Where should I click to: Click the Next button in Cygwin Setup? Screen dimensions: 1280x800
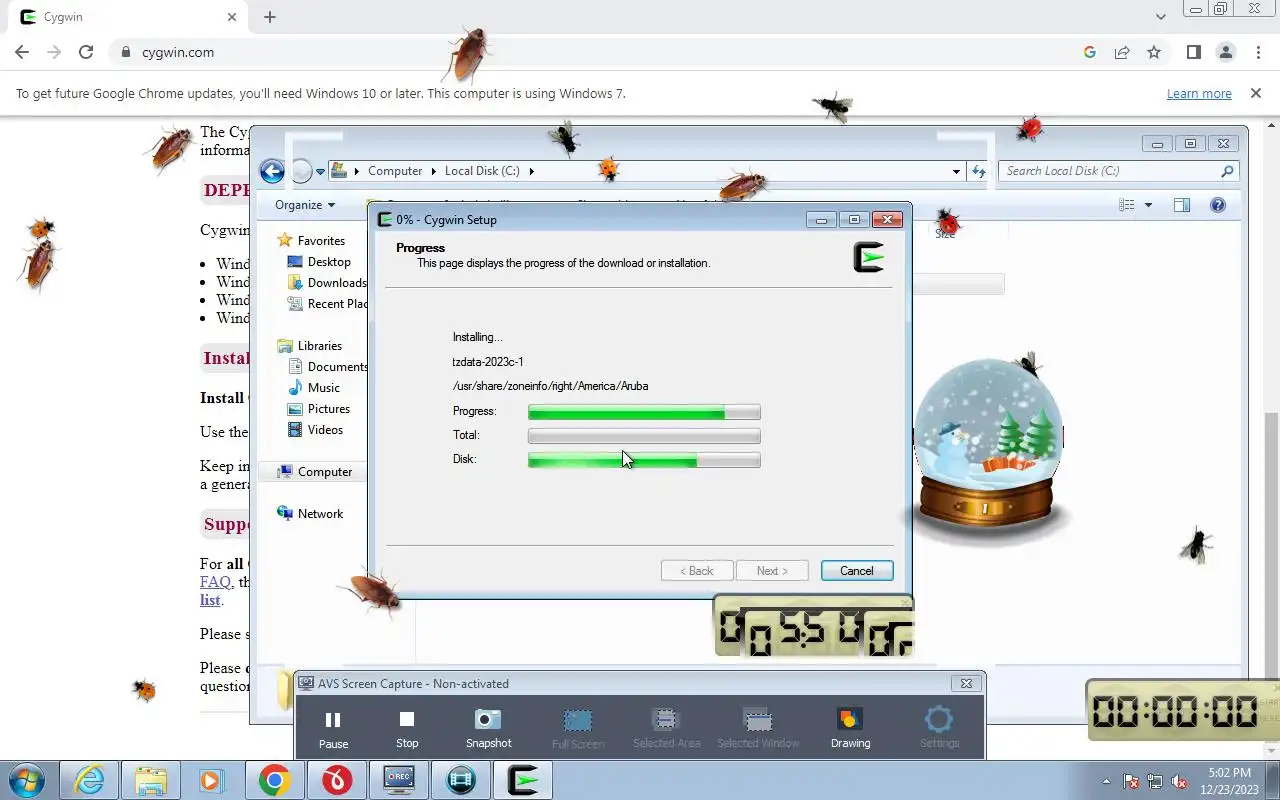click(x=772, y=571)
